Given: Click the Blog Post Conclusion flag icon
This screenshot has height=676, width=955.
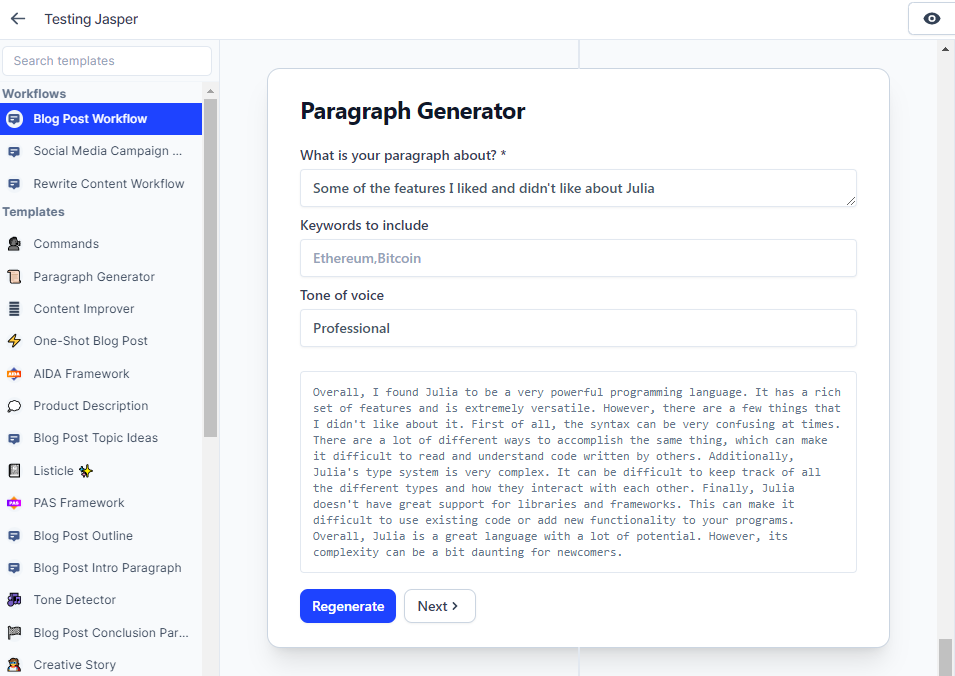Looking at the screenshot, I should [14, 633].
